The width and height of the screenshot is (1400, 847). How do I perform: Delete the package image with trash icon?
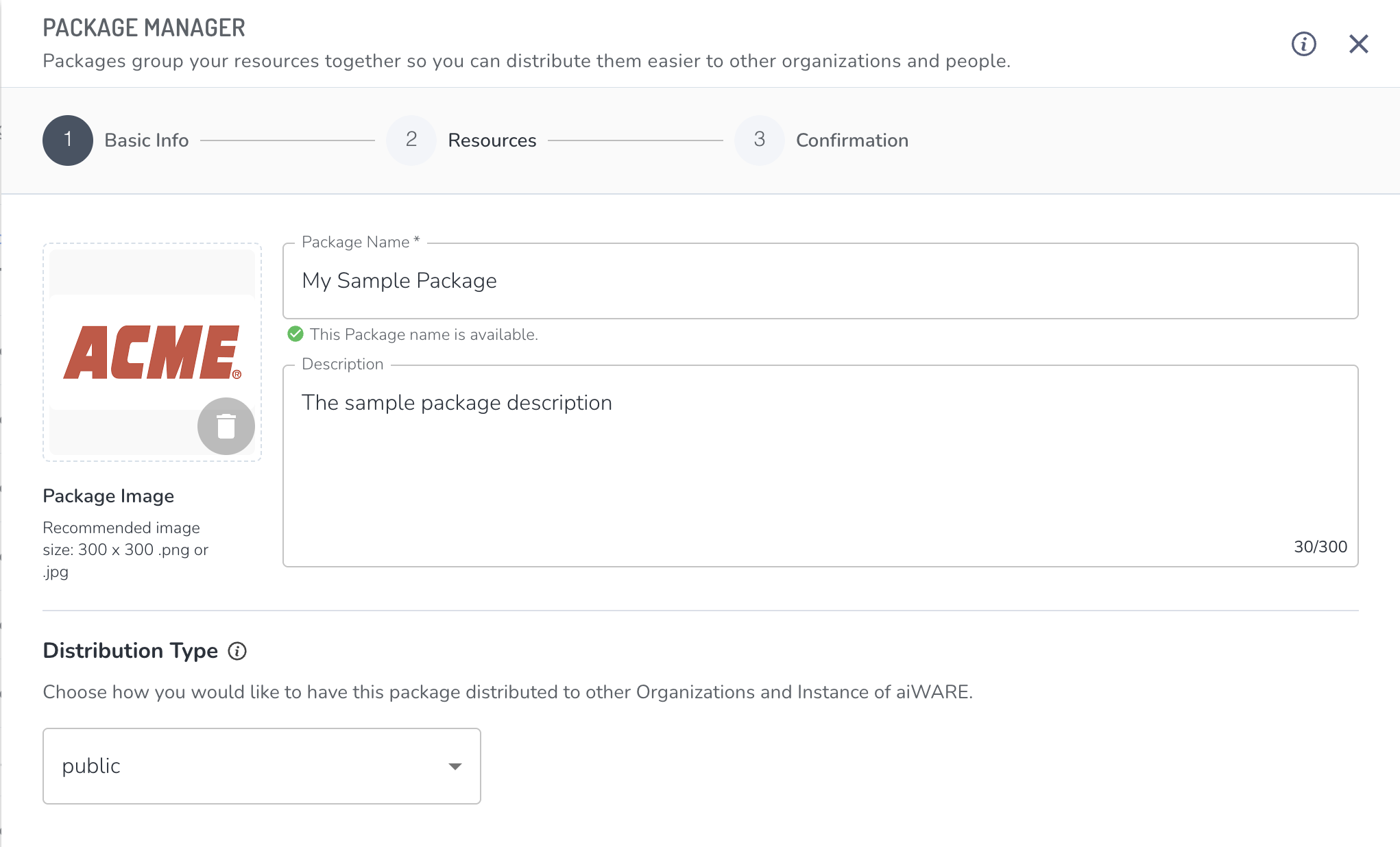226,426
